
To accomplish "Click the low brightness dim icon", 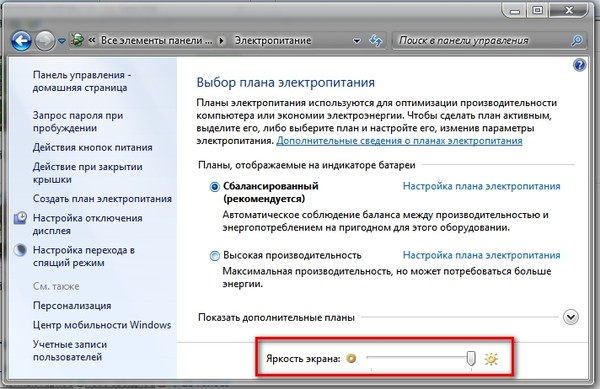I will point(351,358).
